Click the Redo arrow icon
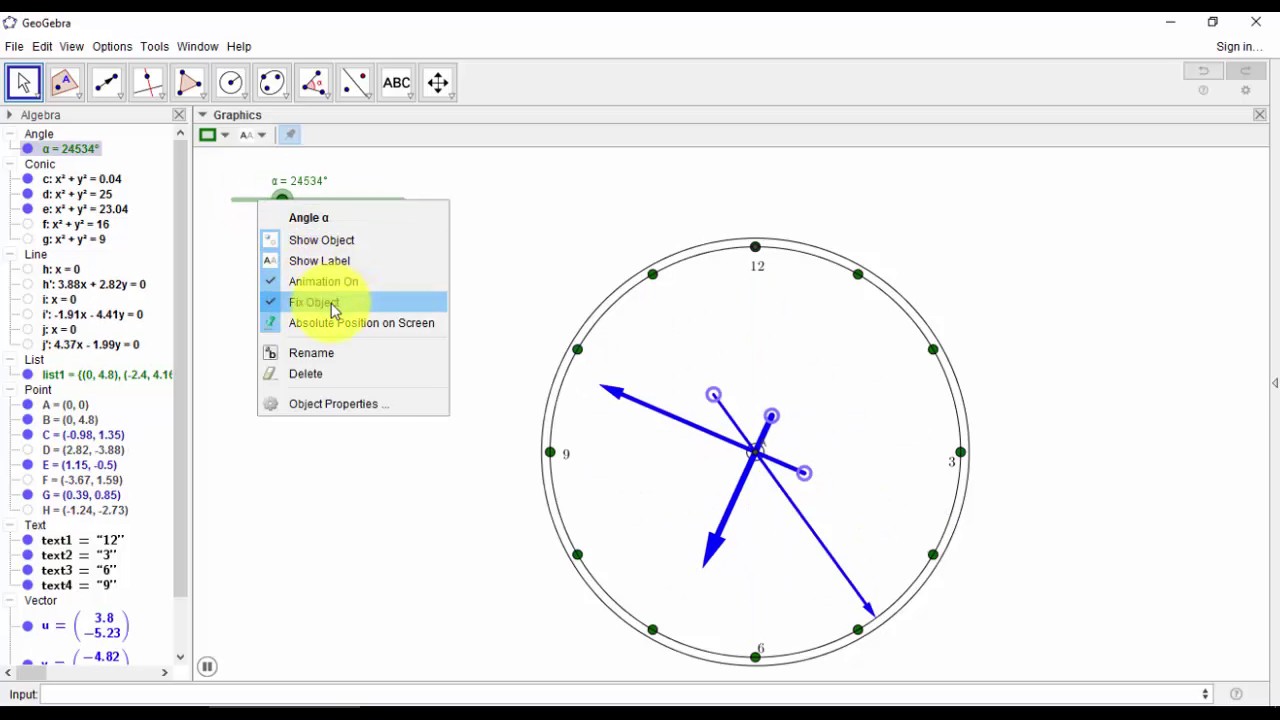The width and height of the screenshot is (1280, 720). click(1245, 71)
